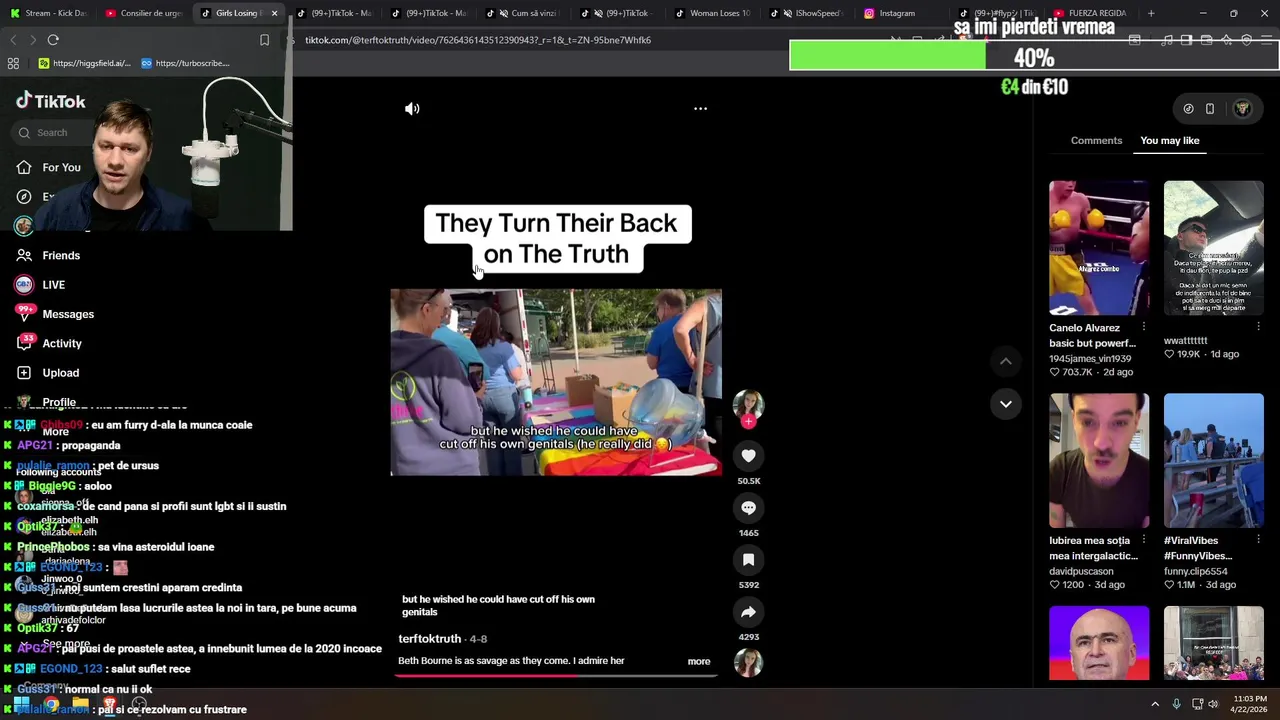Click the microphone icon in system tray

tap(1176, 704)
